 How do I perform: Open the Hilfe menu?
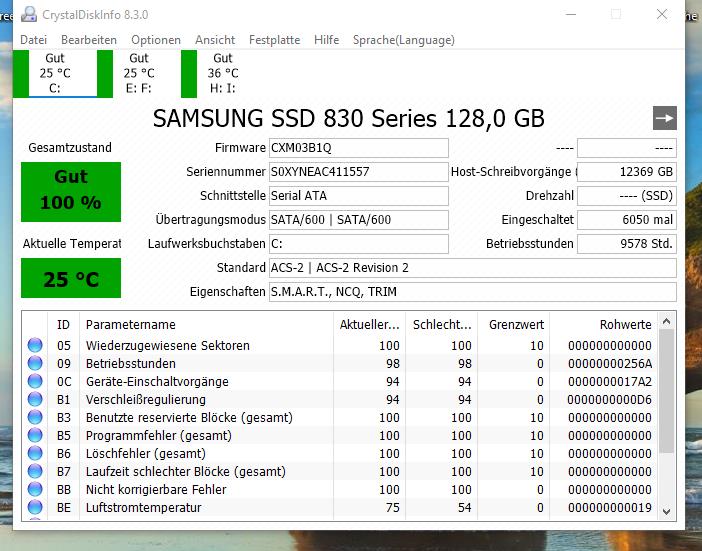[326, 40]
